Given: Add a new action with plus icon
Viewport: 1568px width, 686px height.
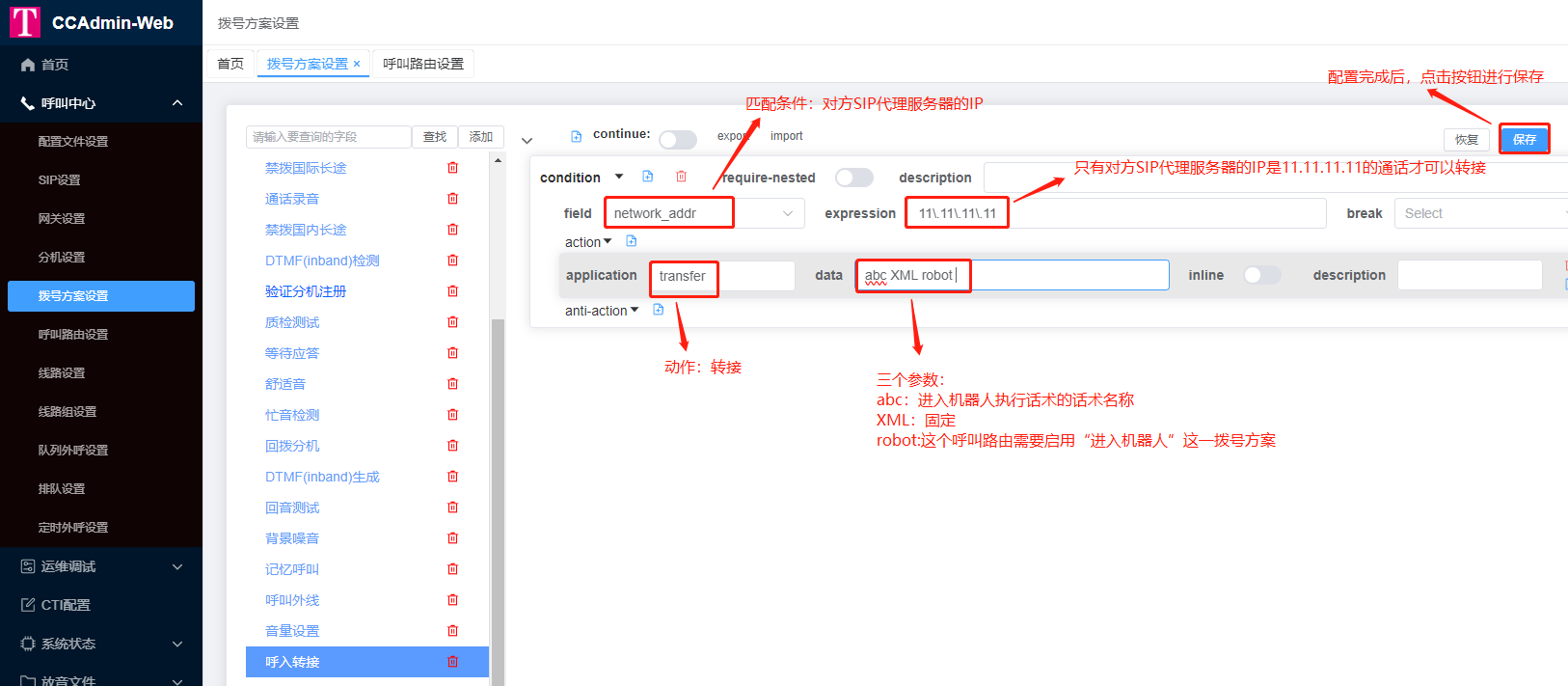Looking at the screenshot, I should tap(632, 241).
